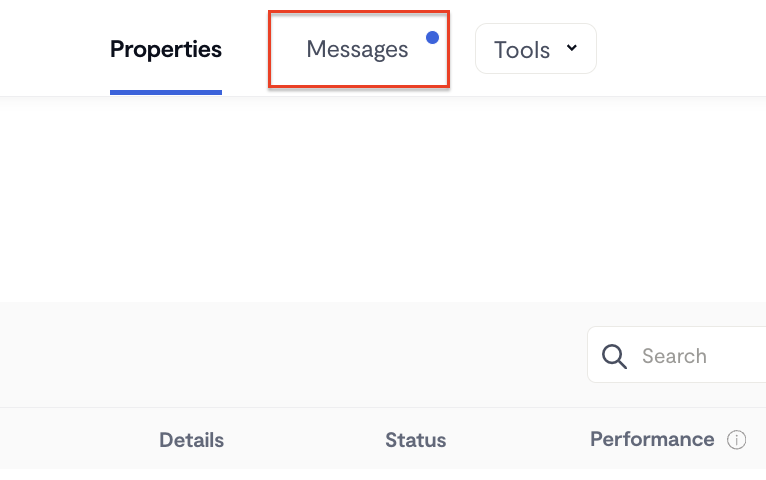Click the blue notification dot on Messages
Screen dimensions: 766x480
tap(432, 38)
